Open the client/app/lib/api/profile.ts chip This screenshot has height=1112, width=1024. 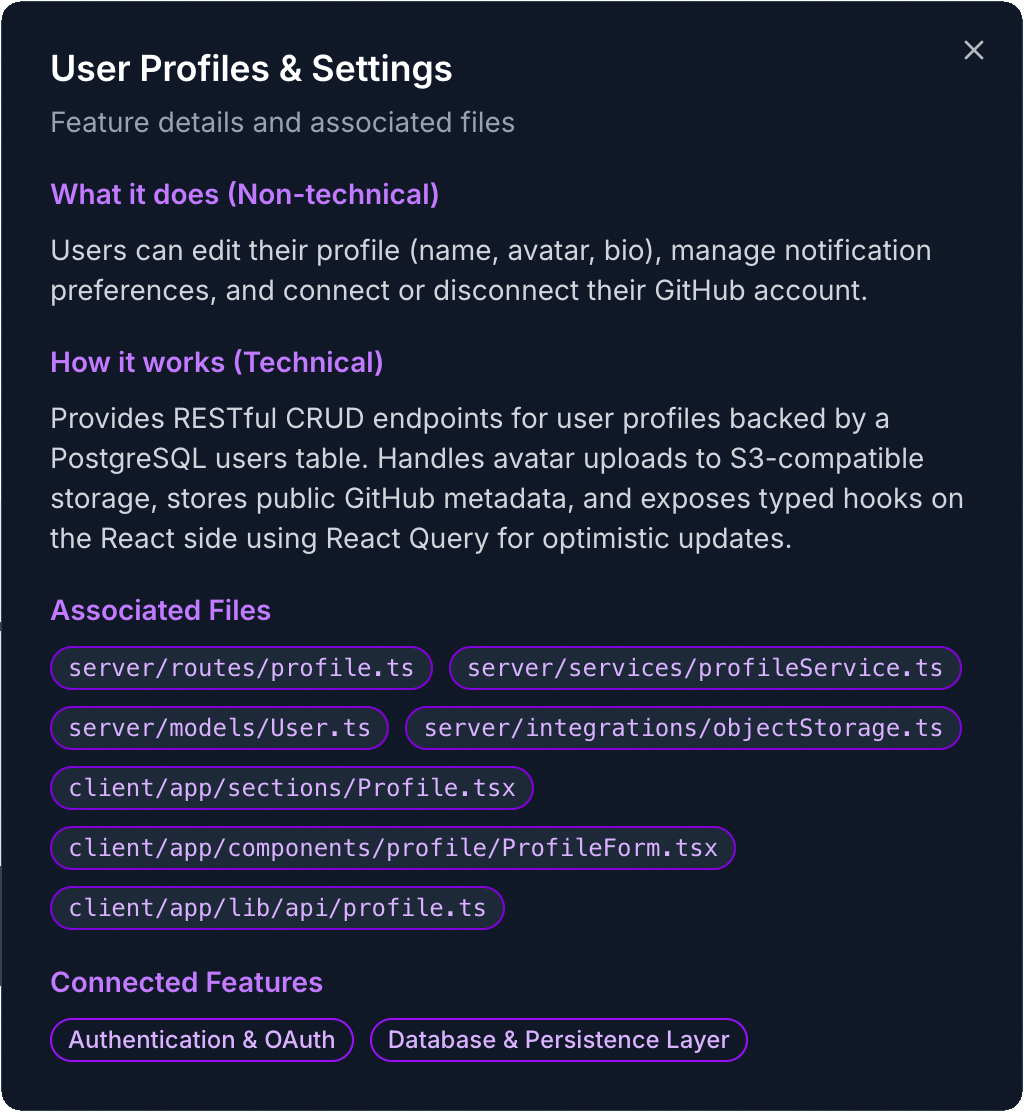pos(277,908)
